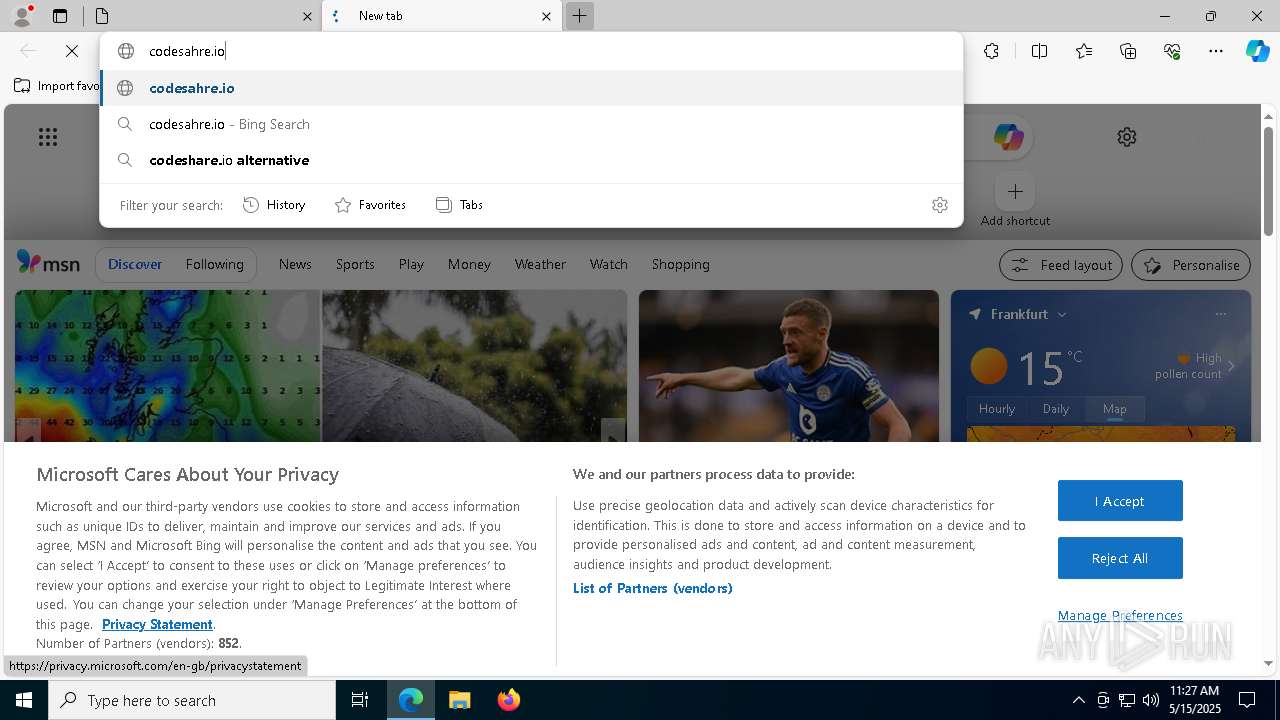Open the volume control in the system tray
The image size is (1280, 720).
[x=1150, y=700]
